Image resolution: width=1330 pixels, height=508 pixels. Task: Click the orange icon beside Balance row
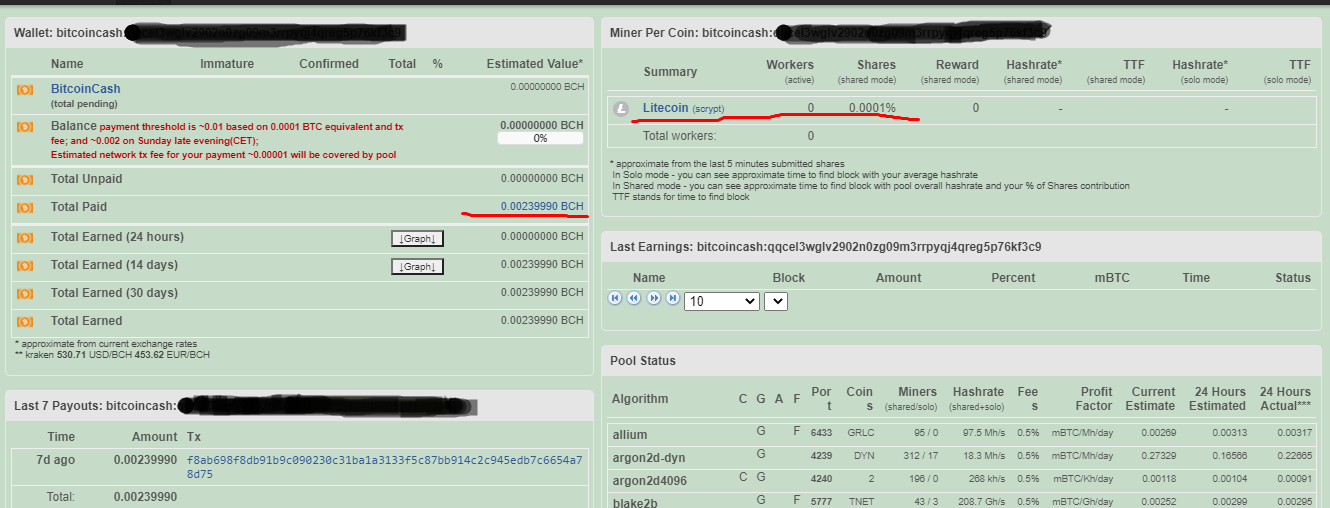tap(25, 128)
